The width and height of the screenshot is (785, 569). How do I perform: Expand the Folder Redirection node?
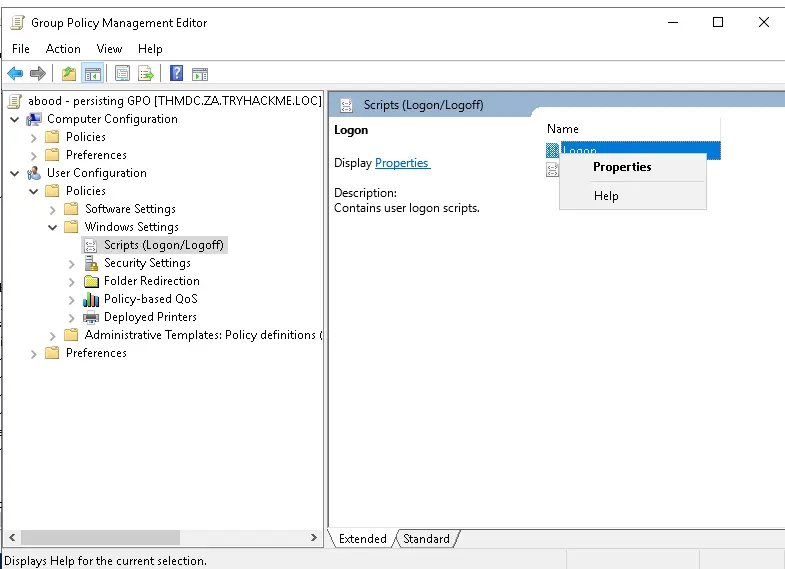coord(72,282)
